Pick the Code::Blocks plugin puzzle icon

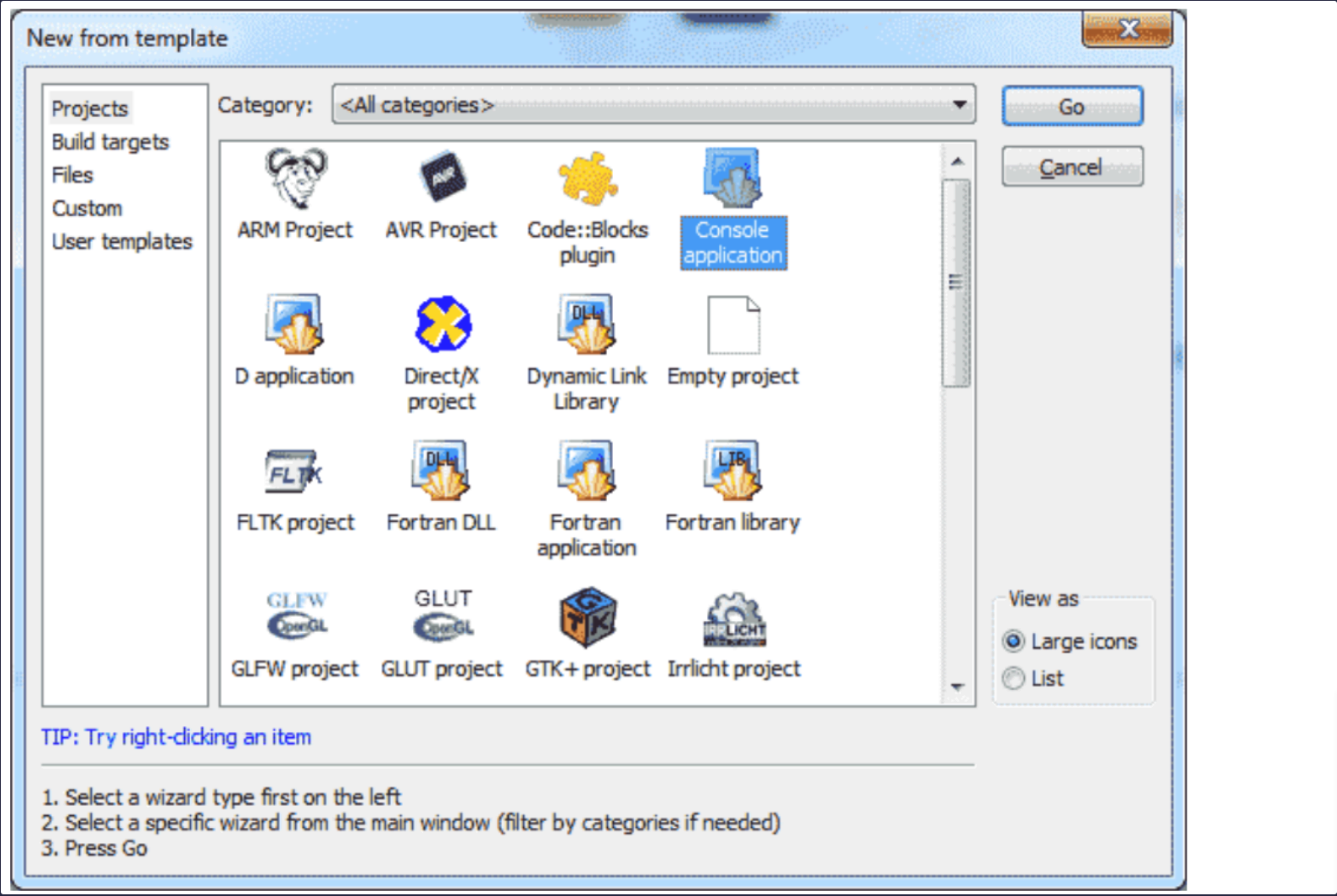587,178
